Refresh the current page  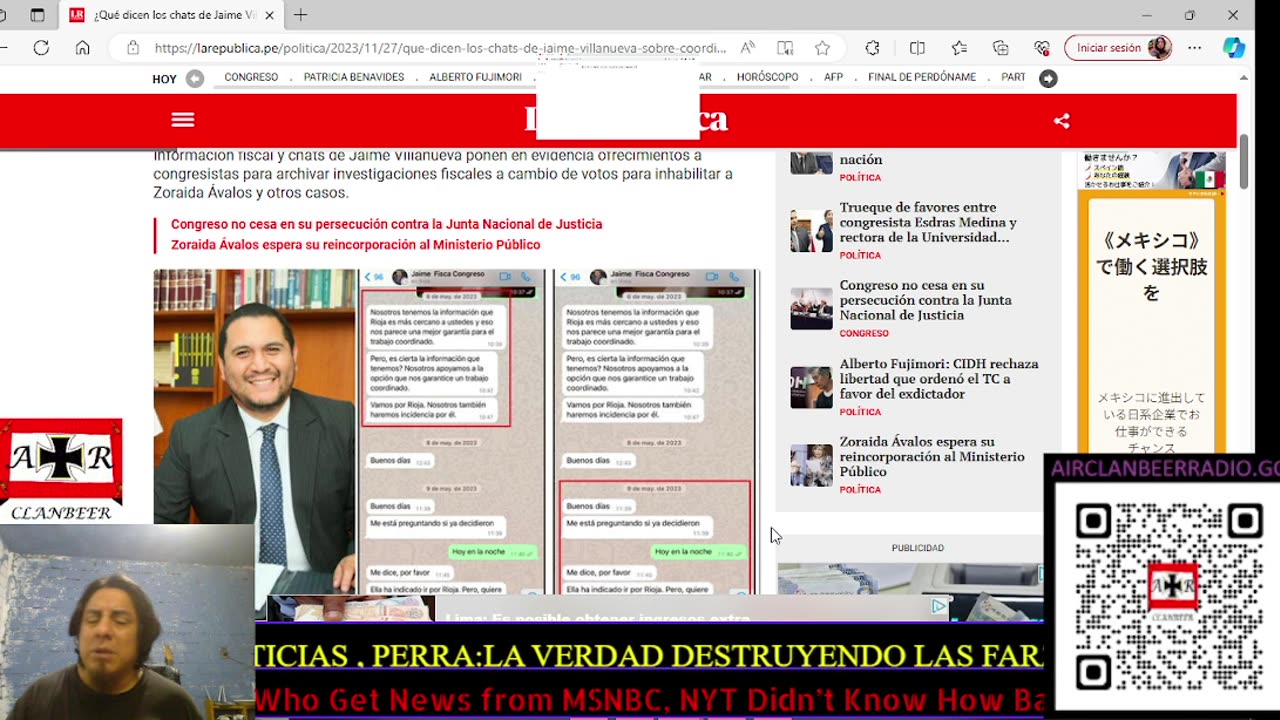click(41, 48)
